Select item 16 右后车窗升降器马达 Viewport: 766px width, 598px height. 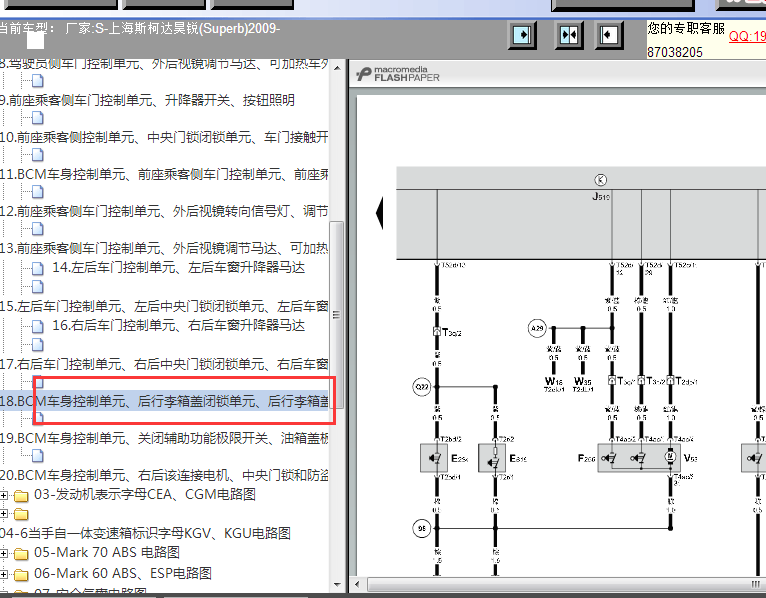point(178,325)
